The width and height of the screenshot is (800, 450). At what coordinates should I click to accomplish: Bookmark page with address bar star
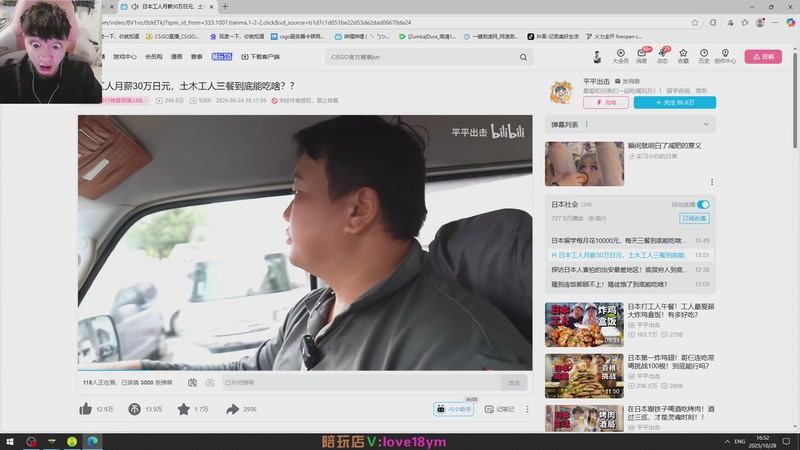coord(695,22)
